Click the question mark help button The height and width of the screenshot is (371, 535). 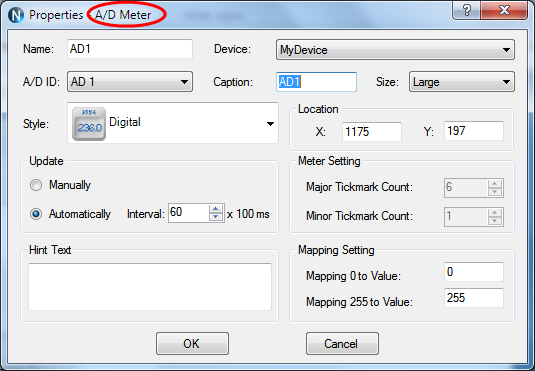click(x=466, y=10)
